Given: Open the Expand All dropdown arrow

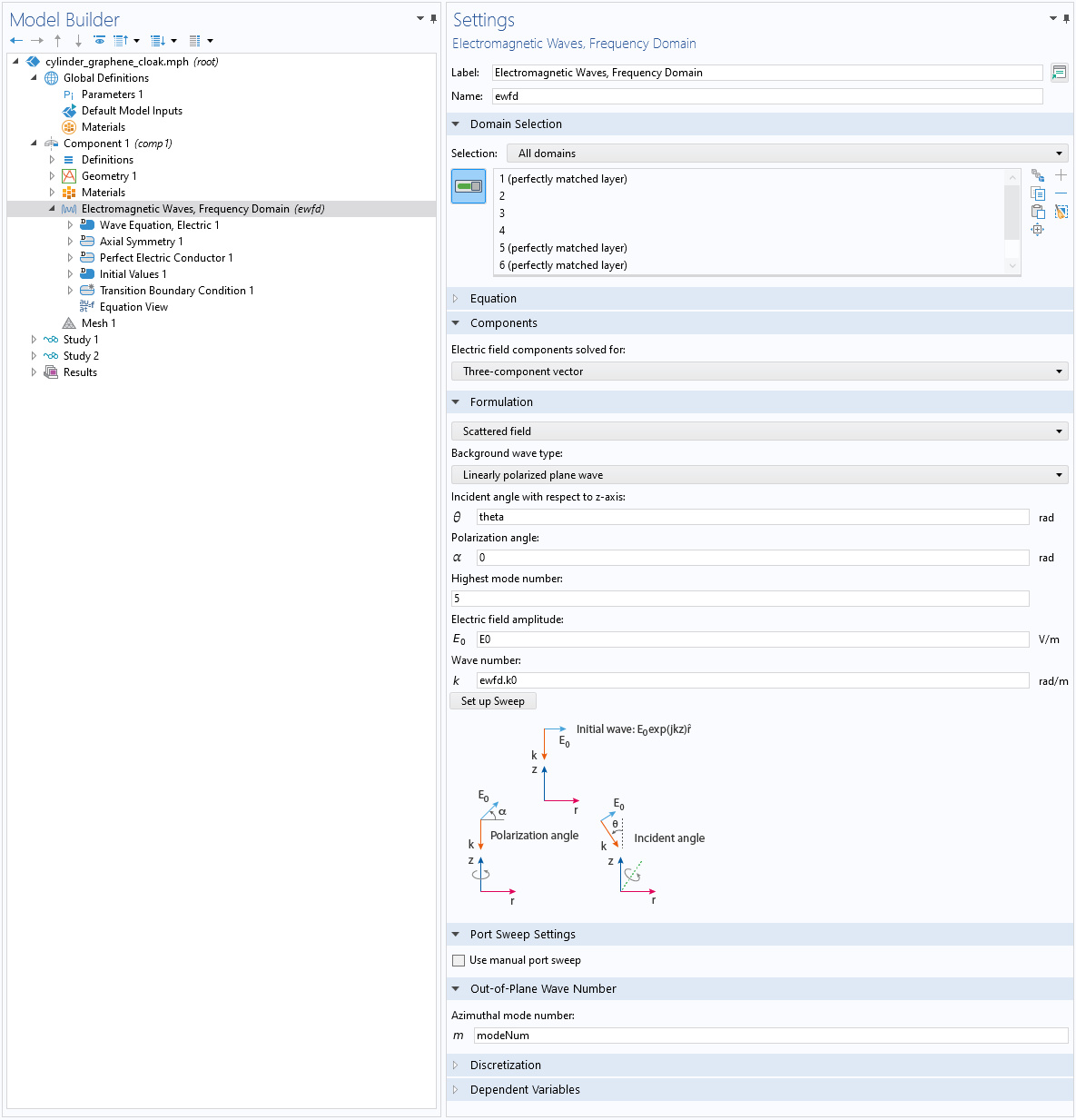Looking at the screenshot, I should pos(174,41).
